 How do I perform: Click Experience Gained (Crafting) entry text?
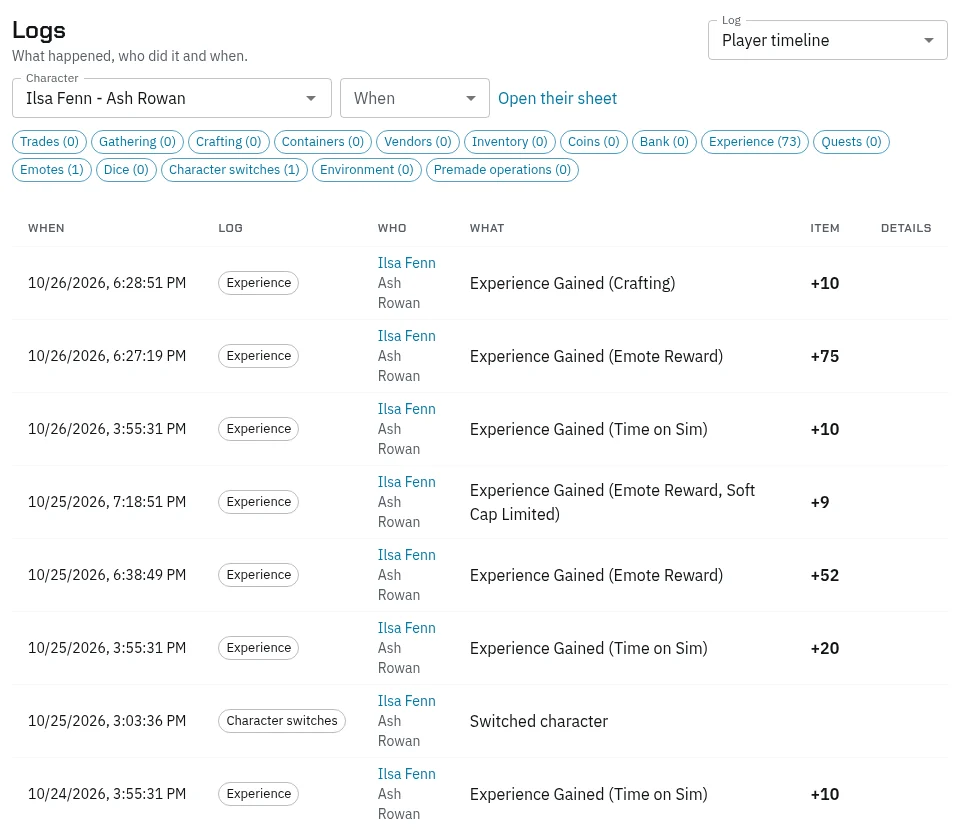[572, 283]
